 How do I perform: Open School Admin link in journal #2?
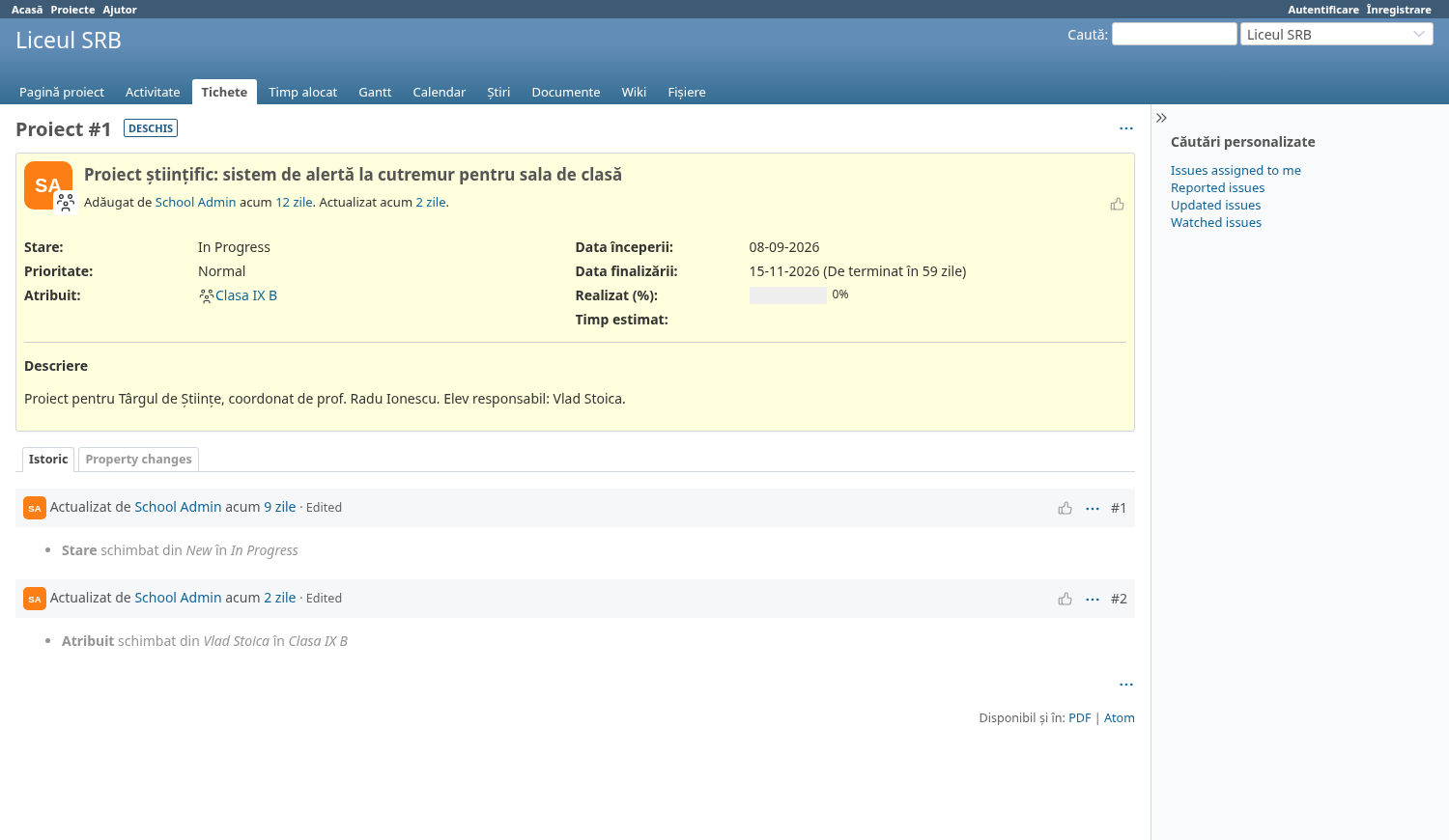(178, 598)
